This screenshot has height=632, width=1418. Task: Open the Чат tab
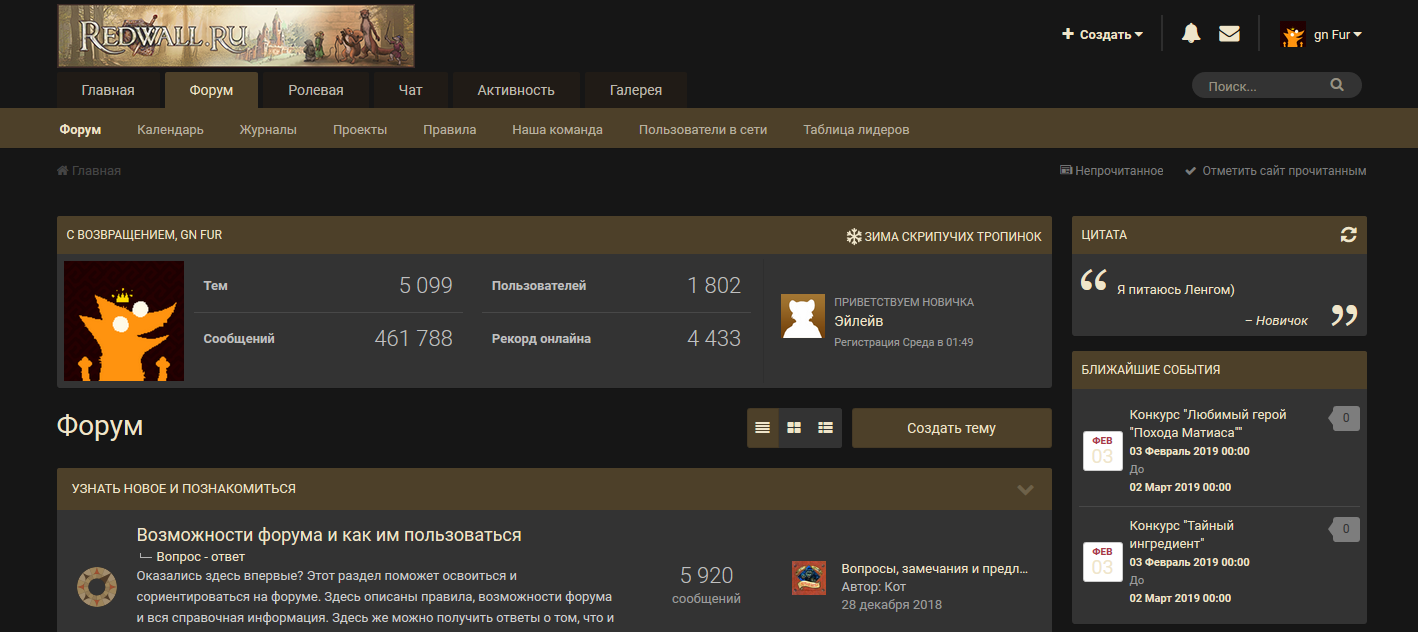(410, 90)
